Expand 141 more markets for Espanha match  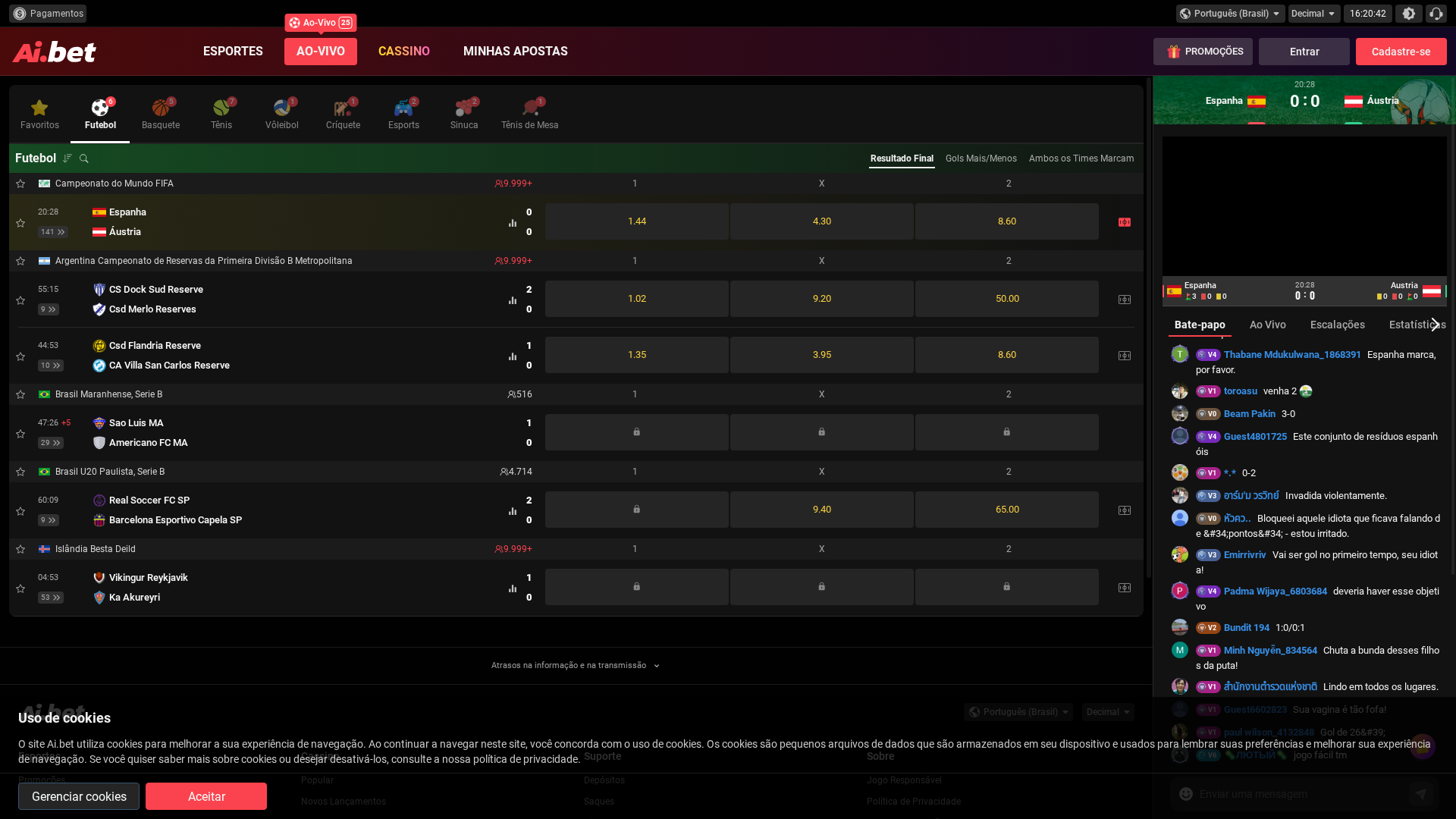click(53, 232)
